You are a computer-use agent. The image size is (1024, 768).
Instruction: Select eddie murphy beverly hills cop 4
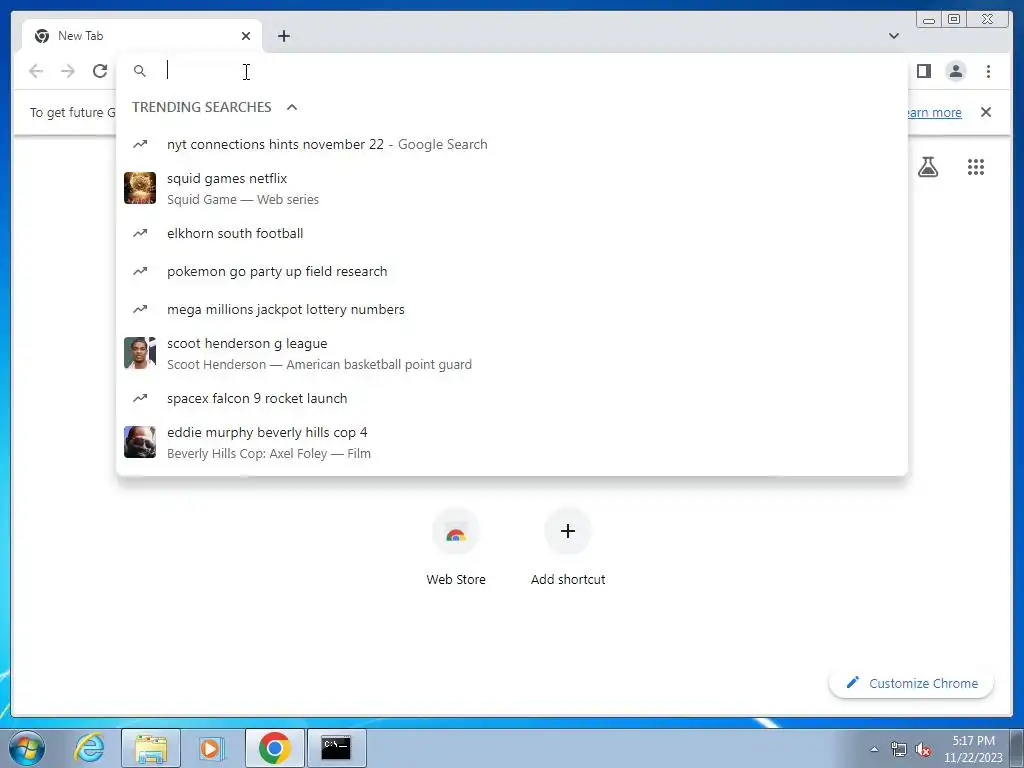(512, 443)
